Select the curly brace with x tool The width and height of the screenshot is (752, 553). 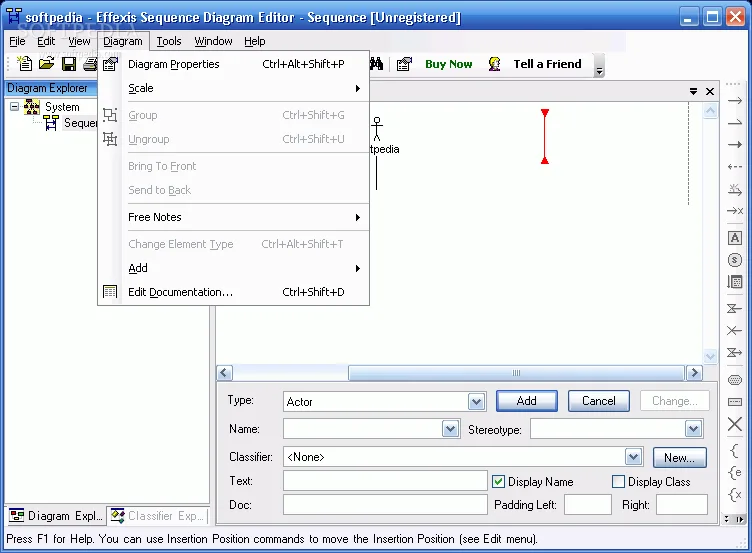point(735,495)
